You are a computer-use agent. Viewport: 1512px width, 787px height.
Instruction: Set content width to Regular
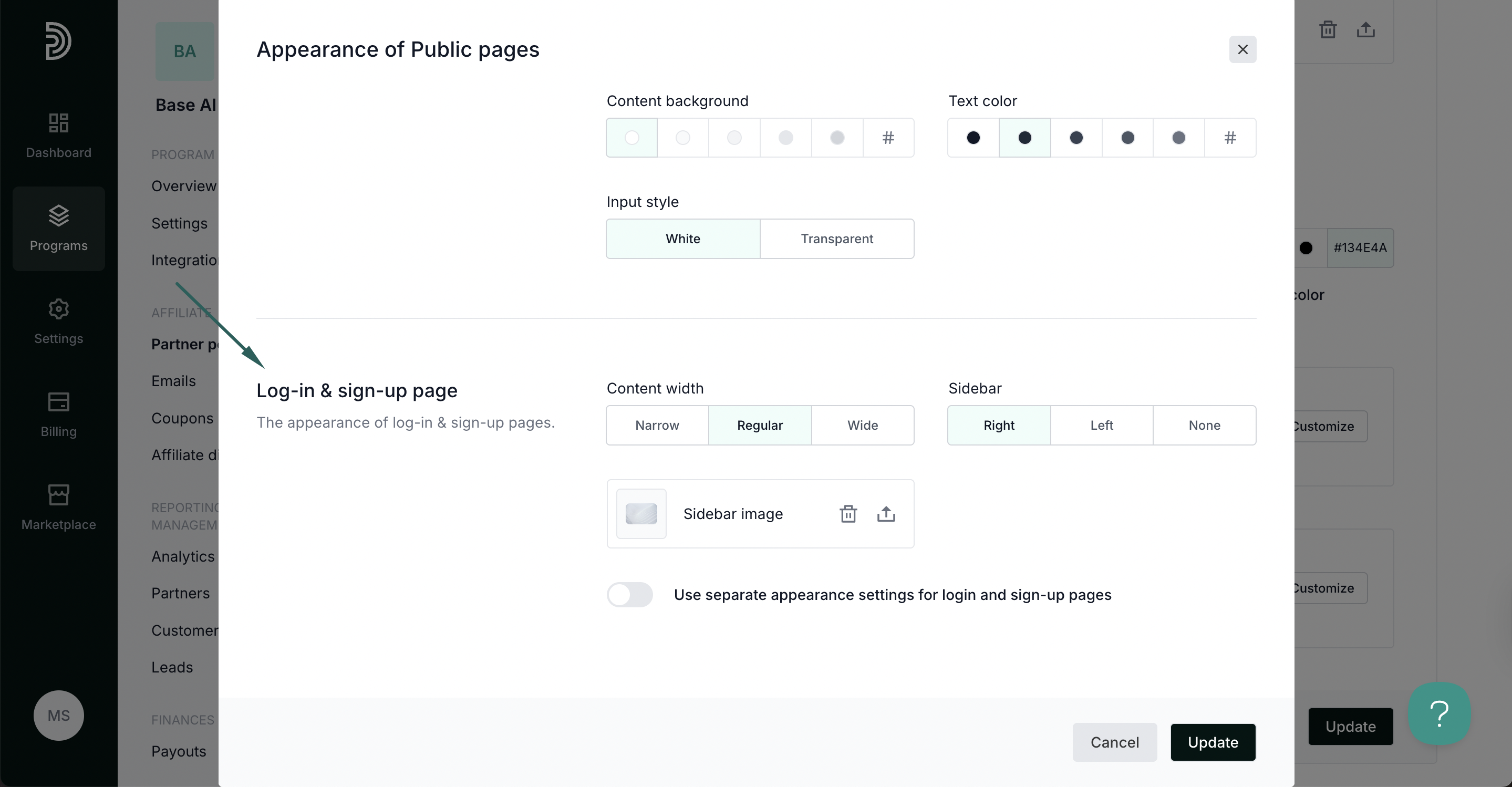[760, 425]
